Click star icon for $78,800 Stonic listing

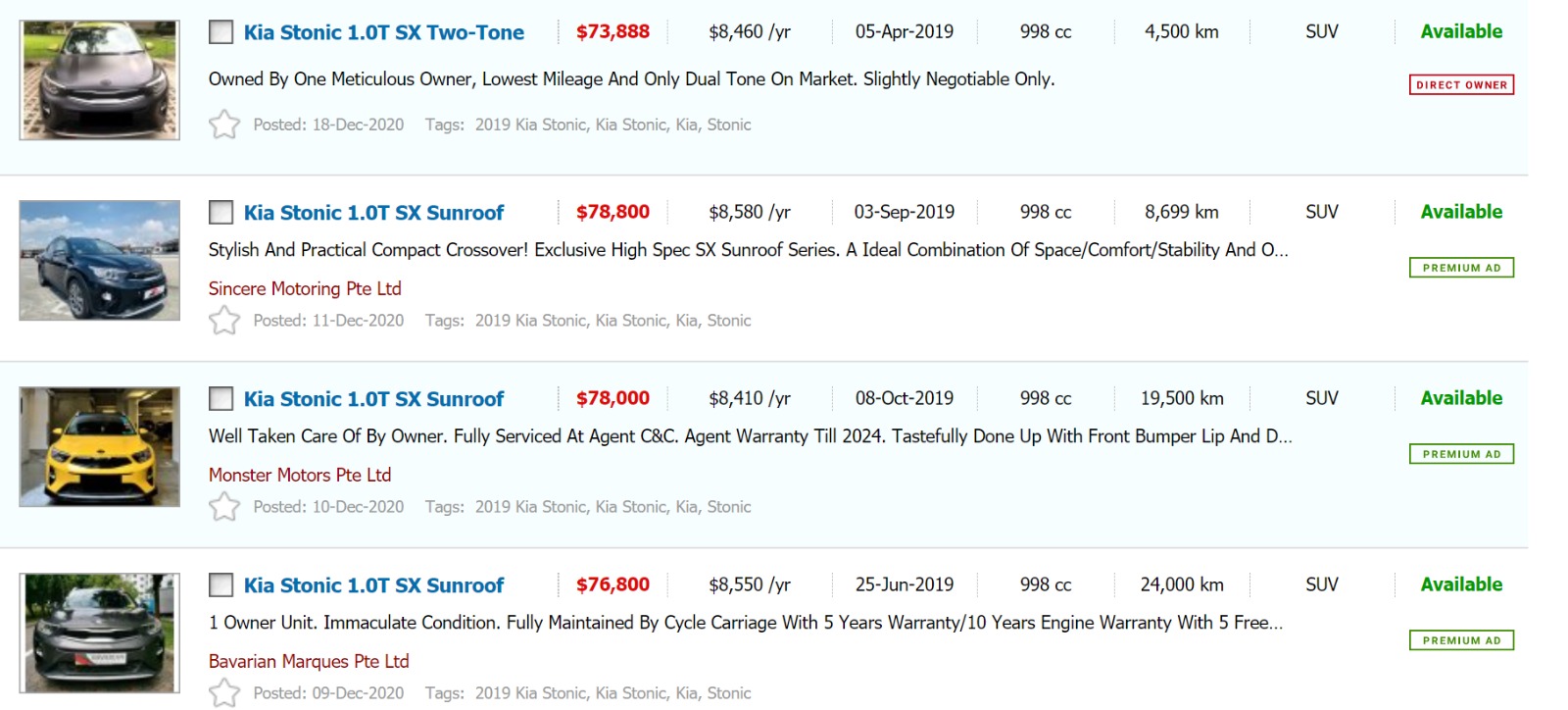224,321
